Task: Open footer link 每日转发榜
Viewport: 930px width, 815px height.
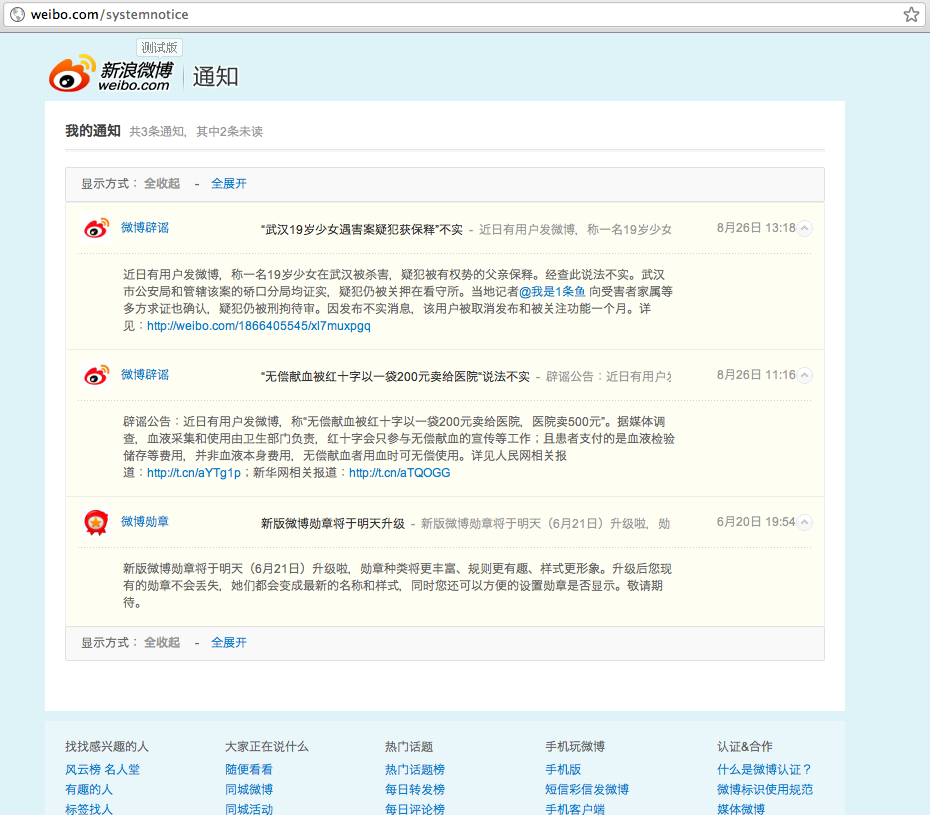Action: tap(415, 790)
